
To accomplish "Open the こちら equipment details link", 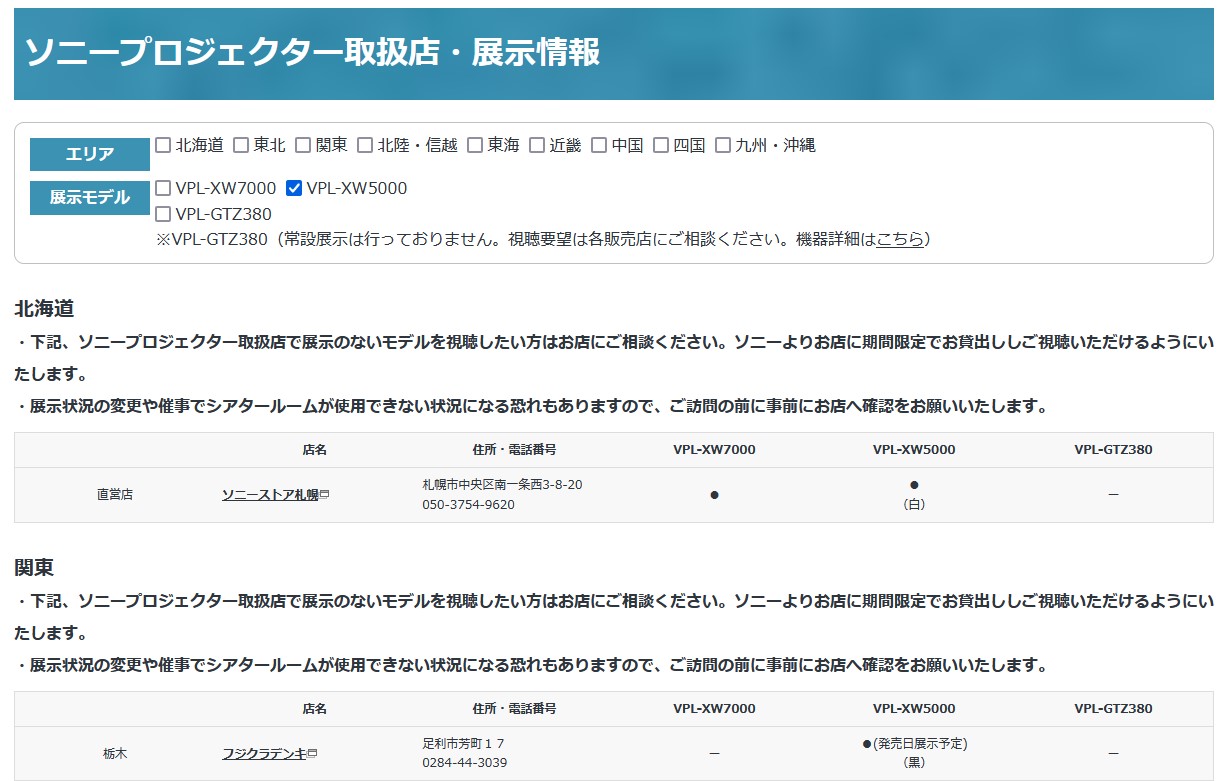I will (900, 240).
